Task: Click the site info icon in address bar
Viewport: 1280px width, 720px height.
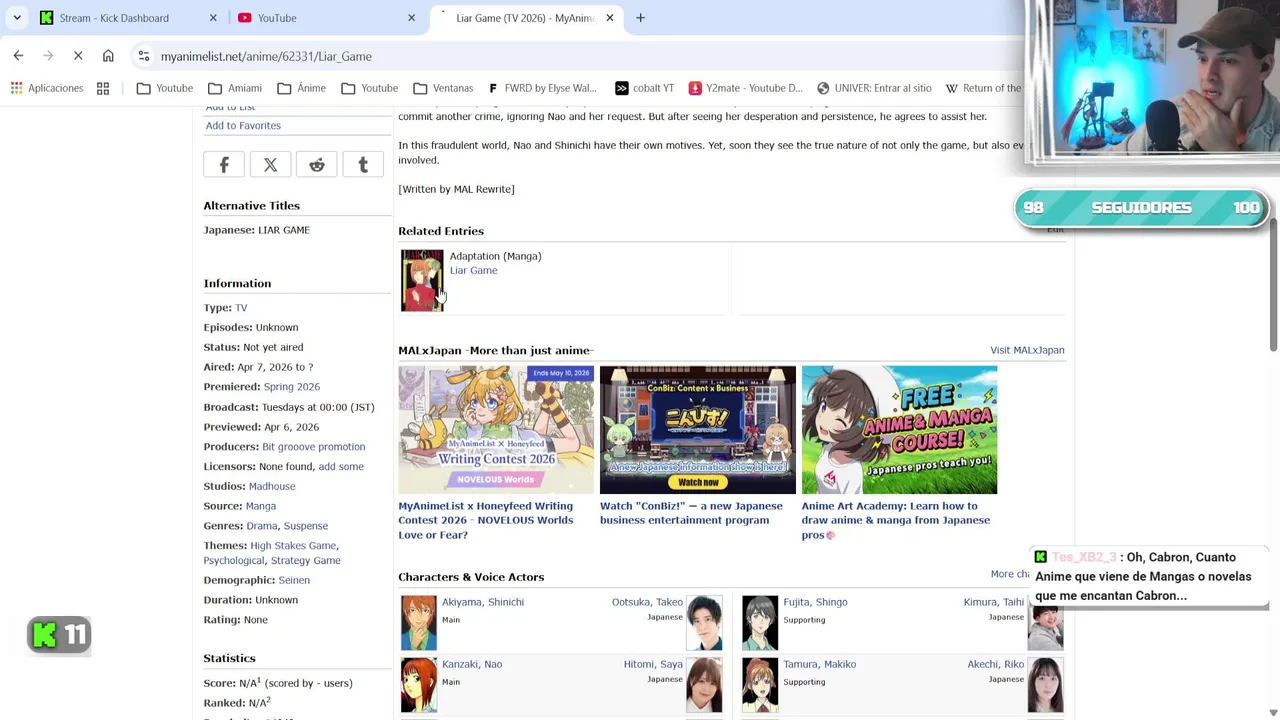Action: coord(144,56)
